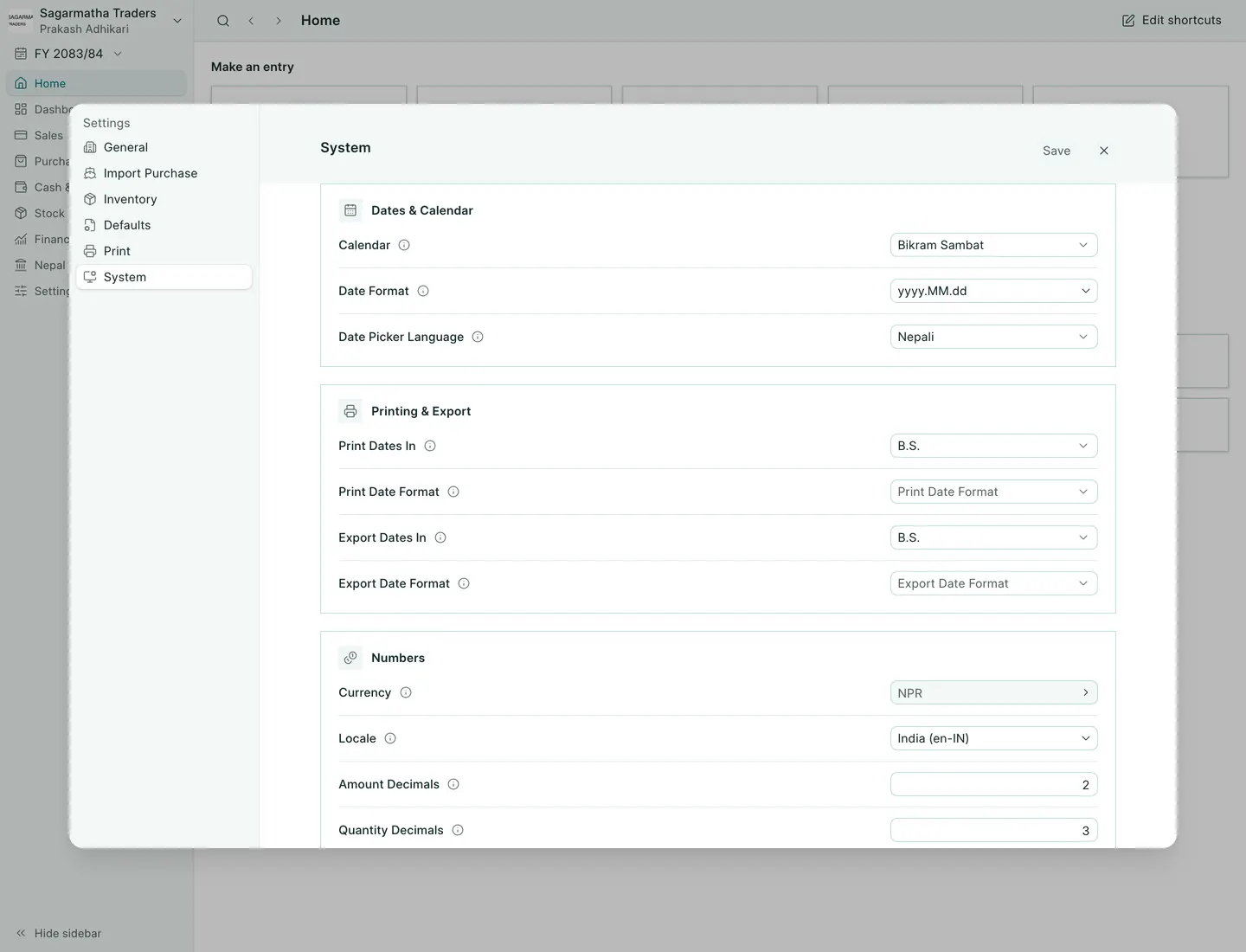Show info for Currency setting
Viewport: 1246px width, 952px height.
(x=406, y=692)
